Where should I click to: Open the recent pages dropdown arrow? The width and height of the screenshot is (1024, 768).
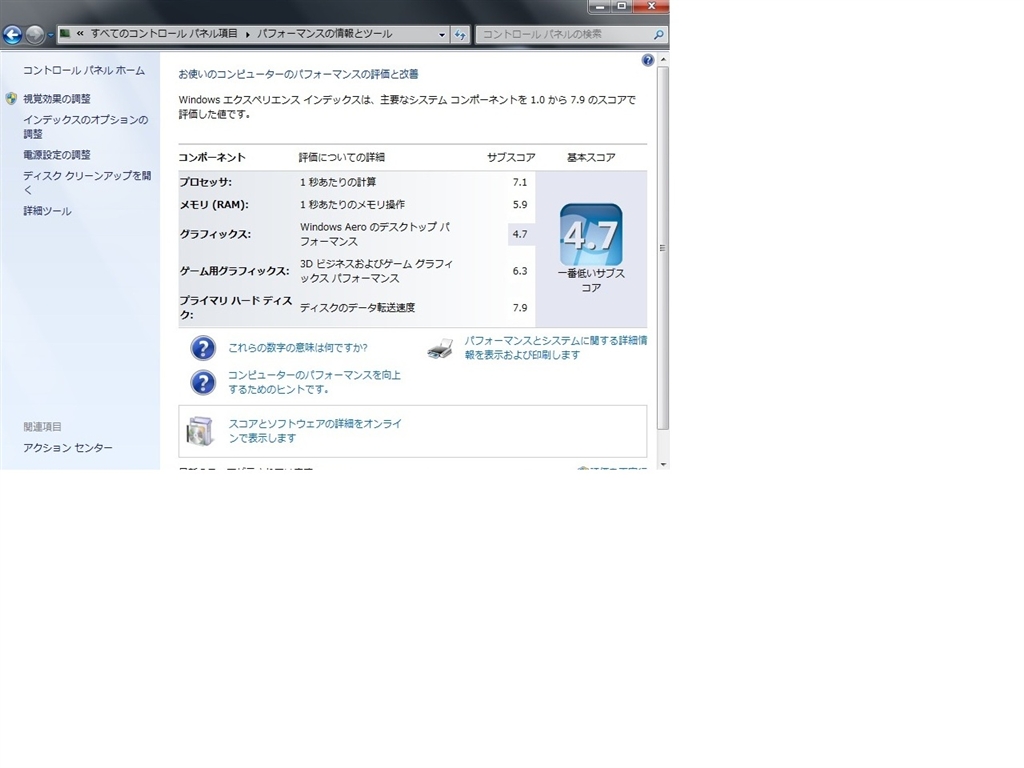pyautogui.click(x=51, y=35)
